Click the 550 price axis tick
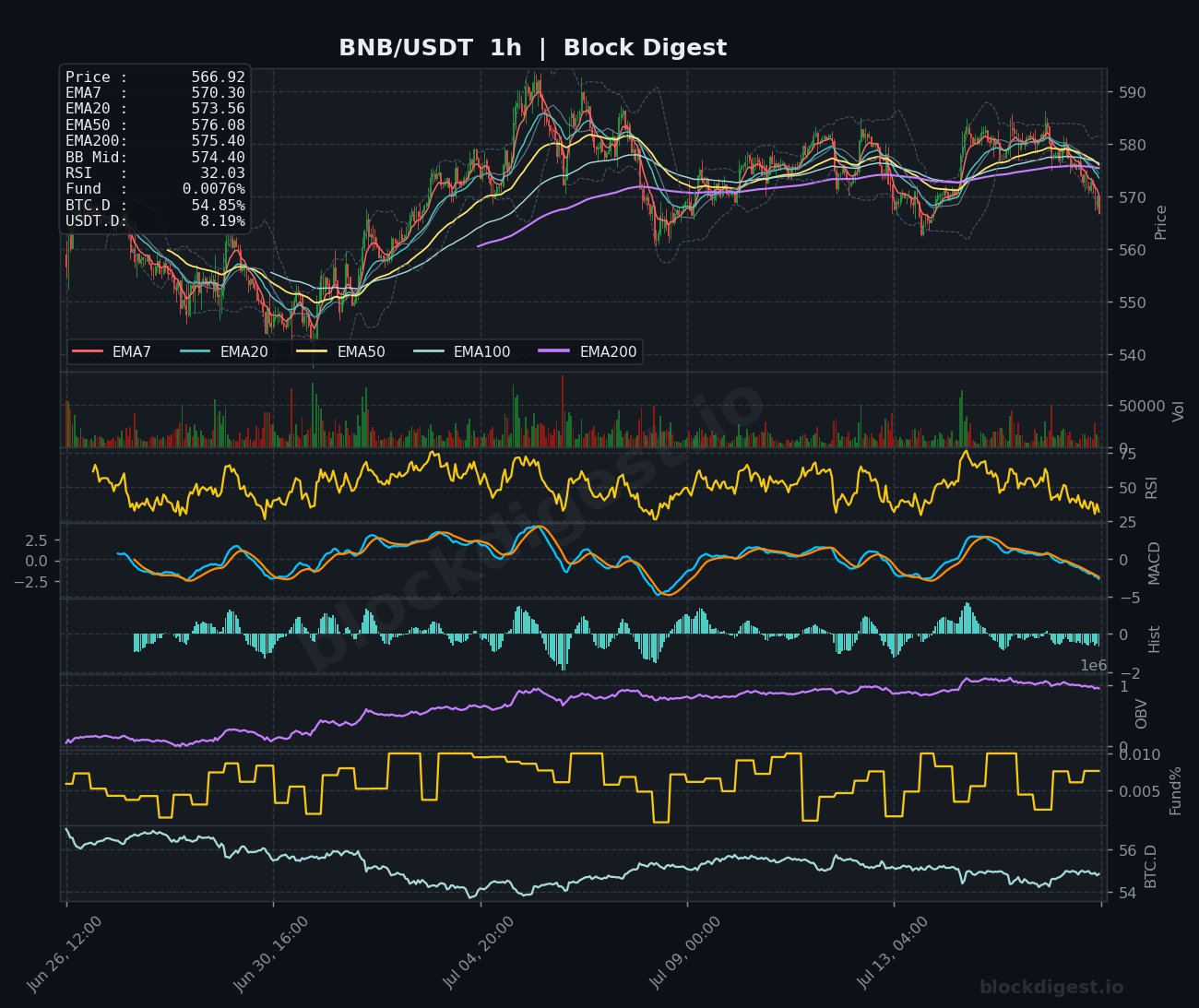Screen dimensions: 1199x1008 point(1131,302)
